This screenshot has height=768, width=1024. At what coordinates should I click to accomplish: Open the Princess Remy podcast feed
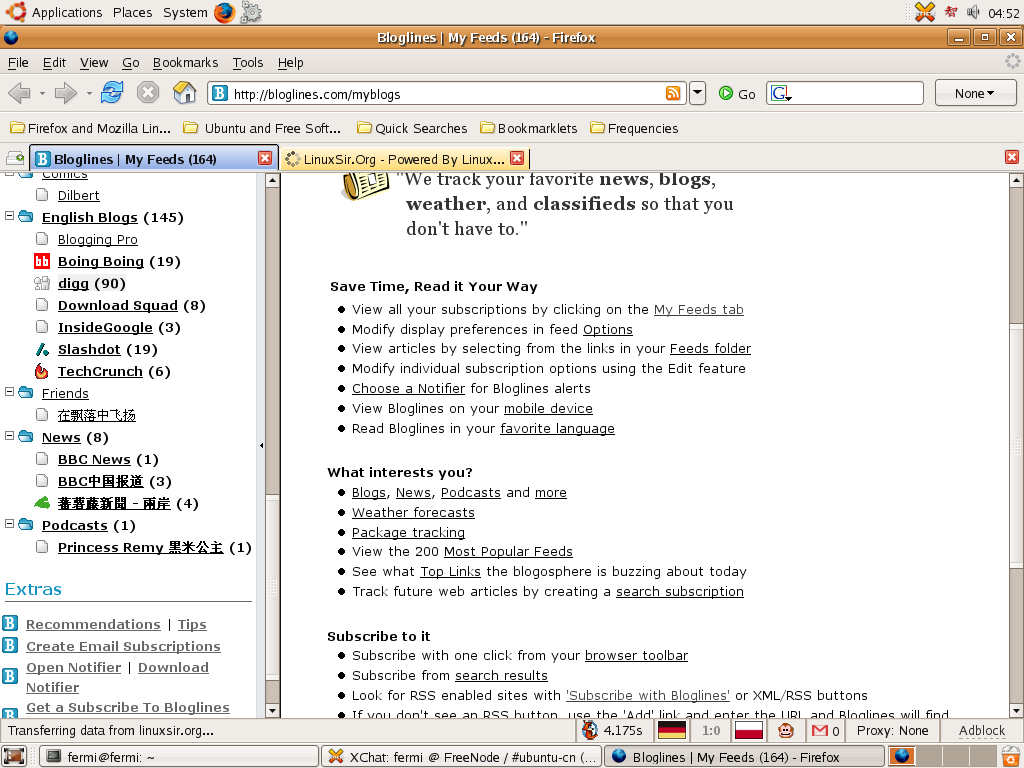(x=140, y=547)
